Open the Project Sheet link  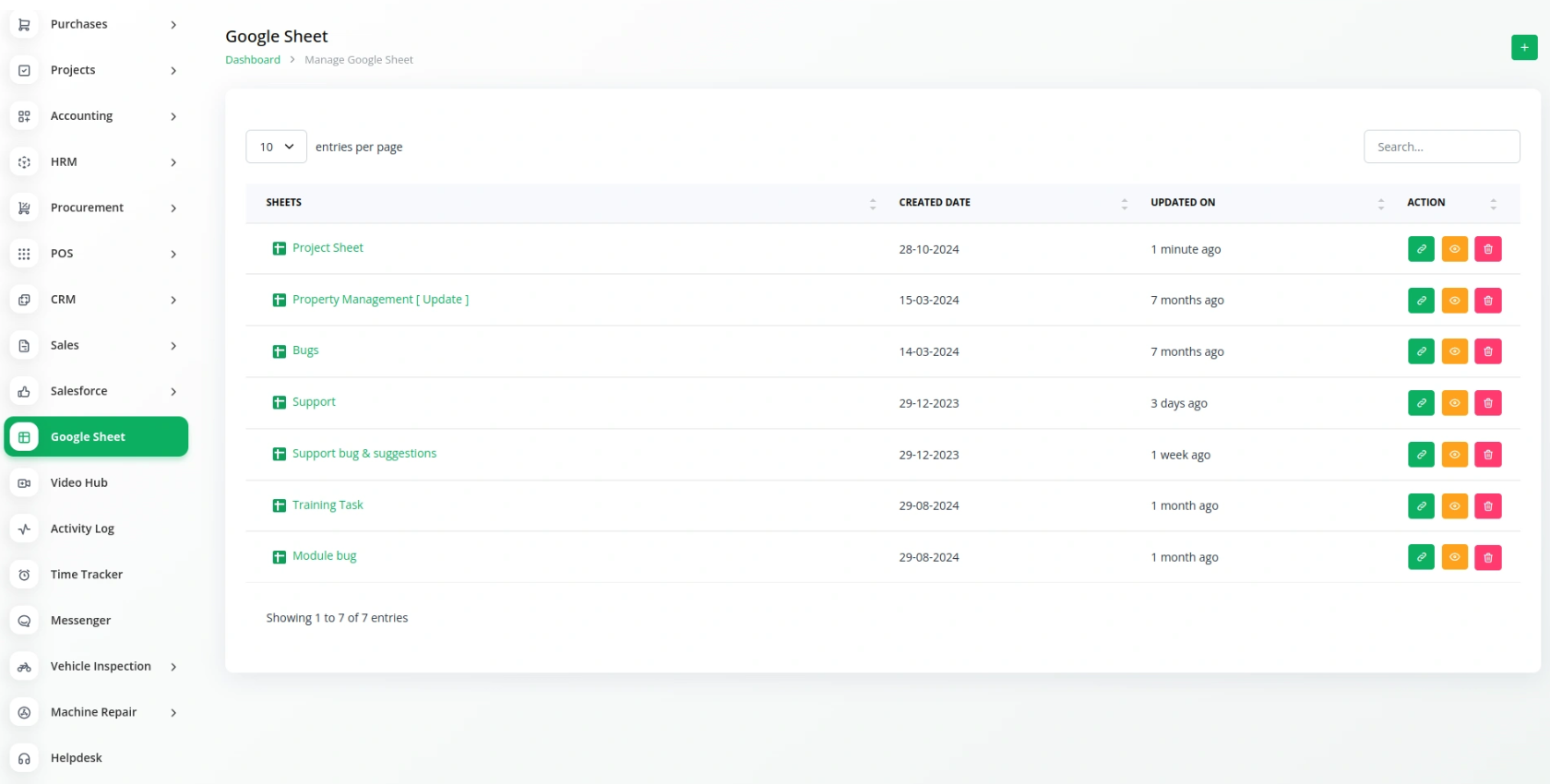(x=328, y=248)
